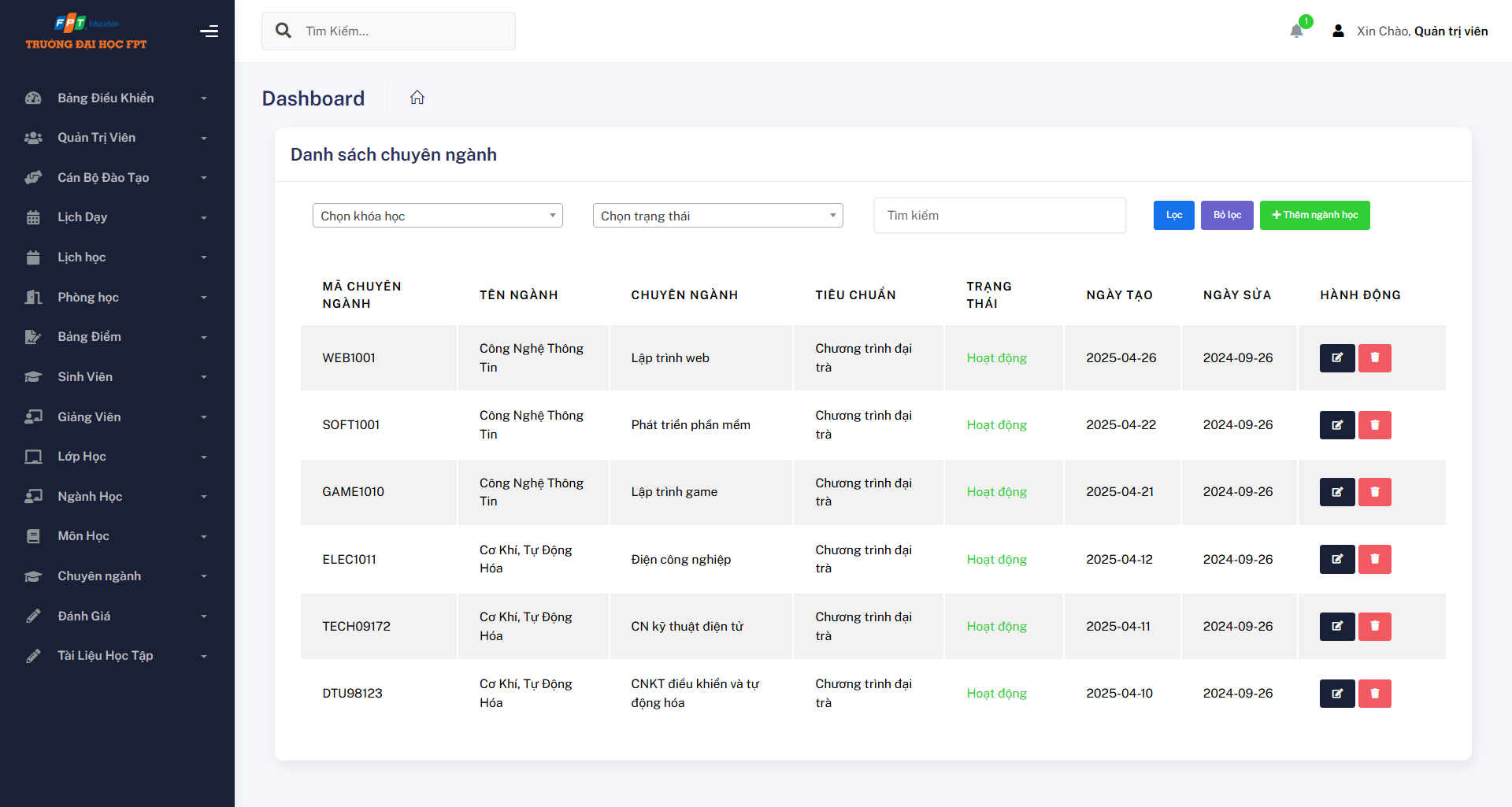Delete the DTU98123 row
This screenshot has height=807, width=1512.
(1374, 694)
